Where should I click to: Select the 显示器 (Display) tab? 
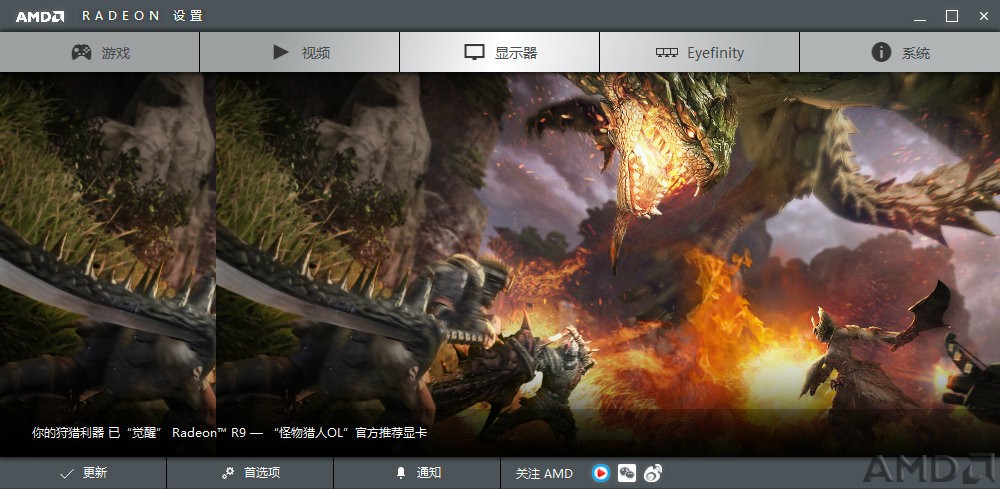coord(499,52)
